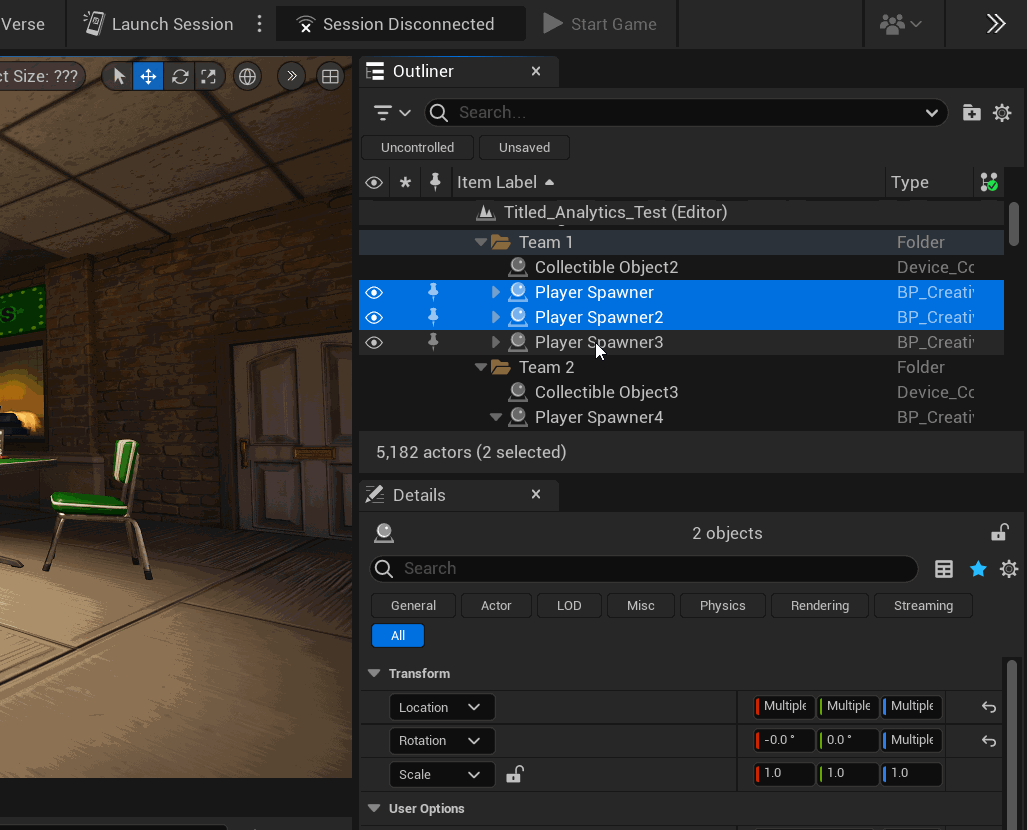Viewport: 1027px width, 830px height.
Task: Select Titled_Analytics_Test (Editor) row
Action: pos(681,212)
